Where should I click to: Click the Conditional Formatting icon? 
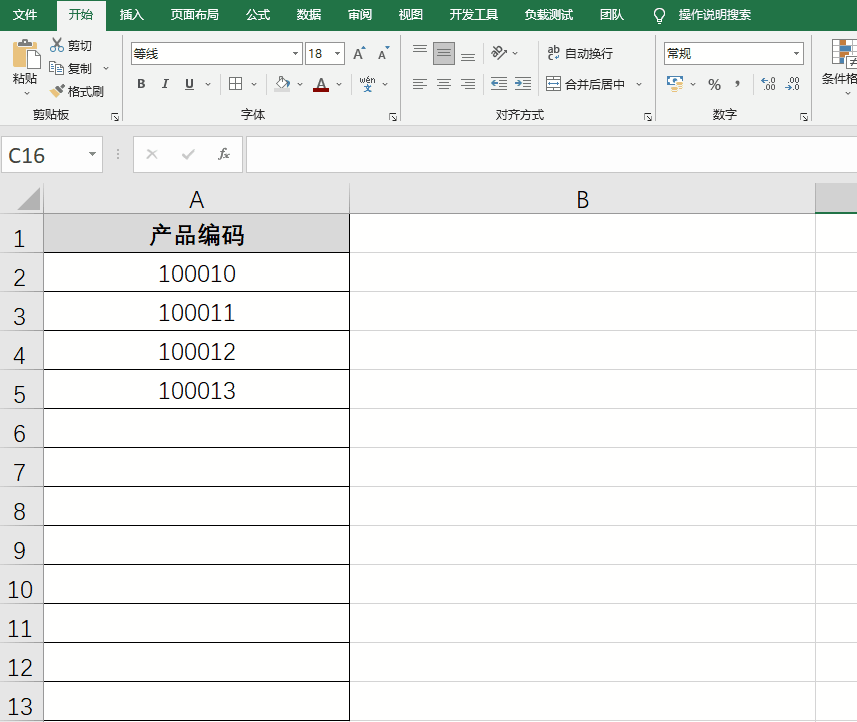pos(844,52)
